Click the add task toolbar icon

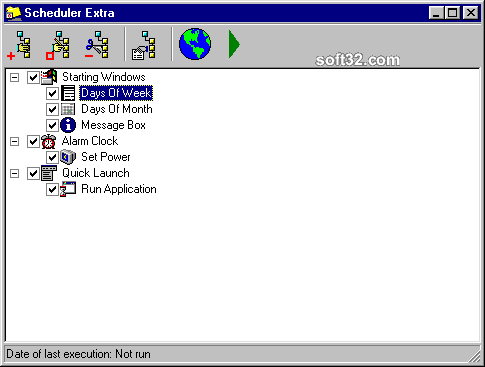(19, 45)
